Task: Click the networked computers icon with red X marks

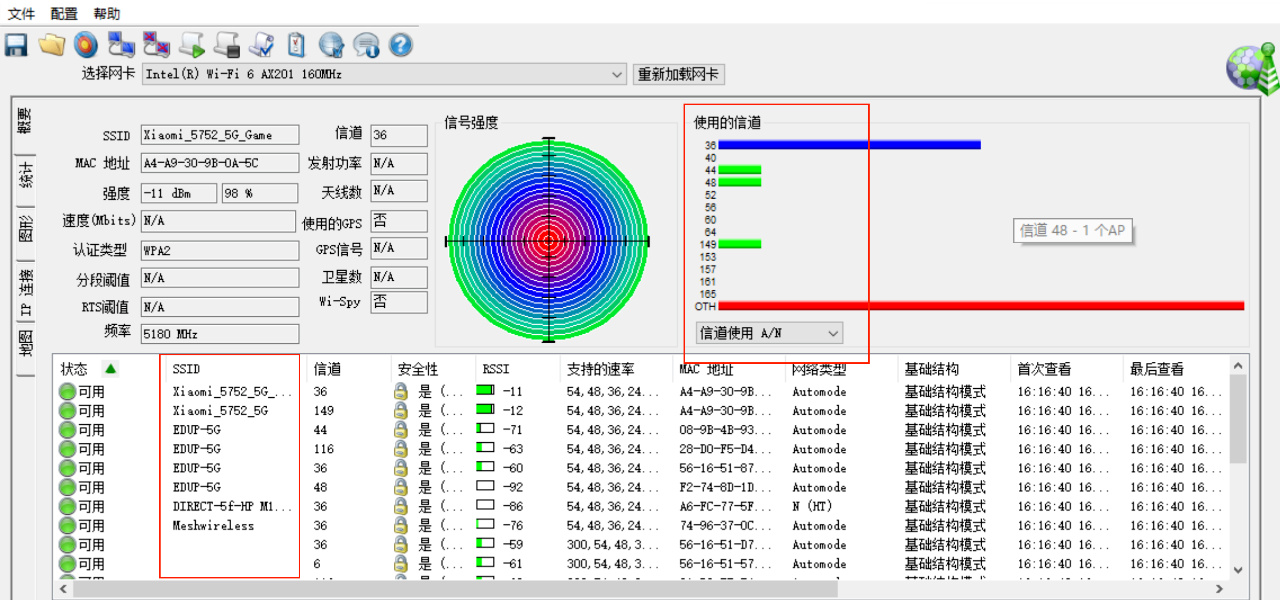Action: click(156, 45)
